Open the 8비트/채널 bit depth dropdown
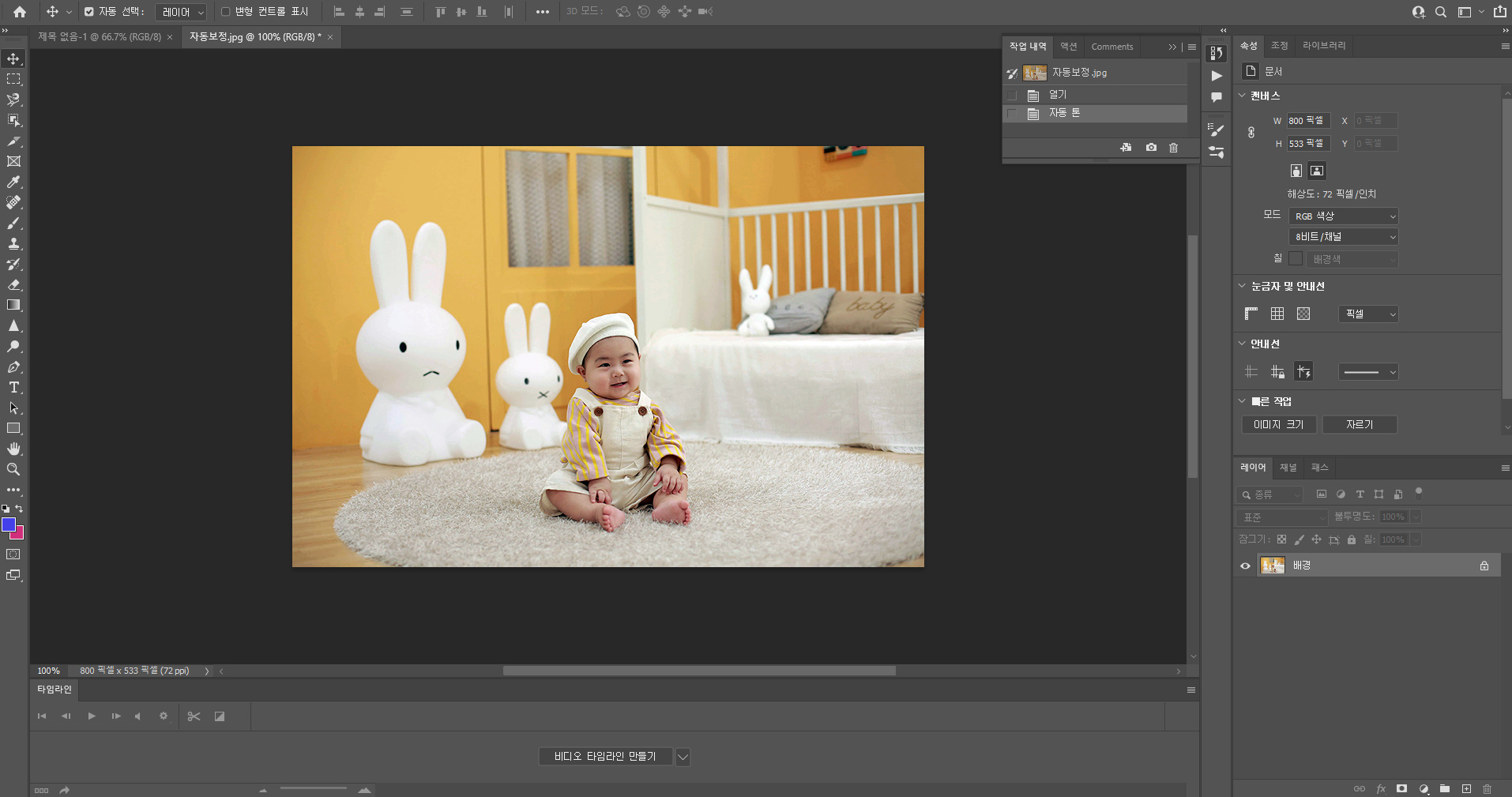The width and height of the screenshot is (1512, 797). click(1344, 236)
